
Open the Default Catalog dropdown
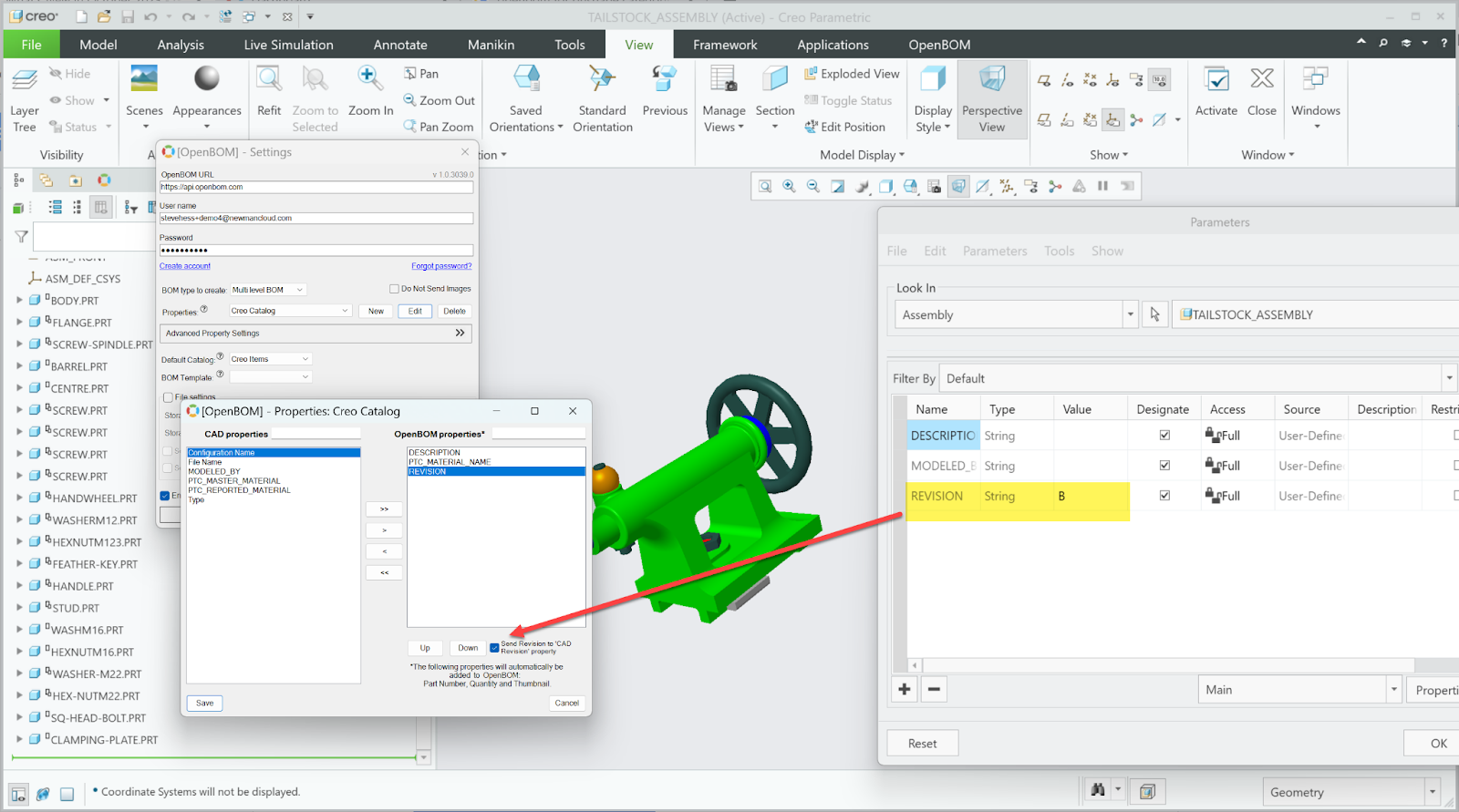(x=271, y=359)
